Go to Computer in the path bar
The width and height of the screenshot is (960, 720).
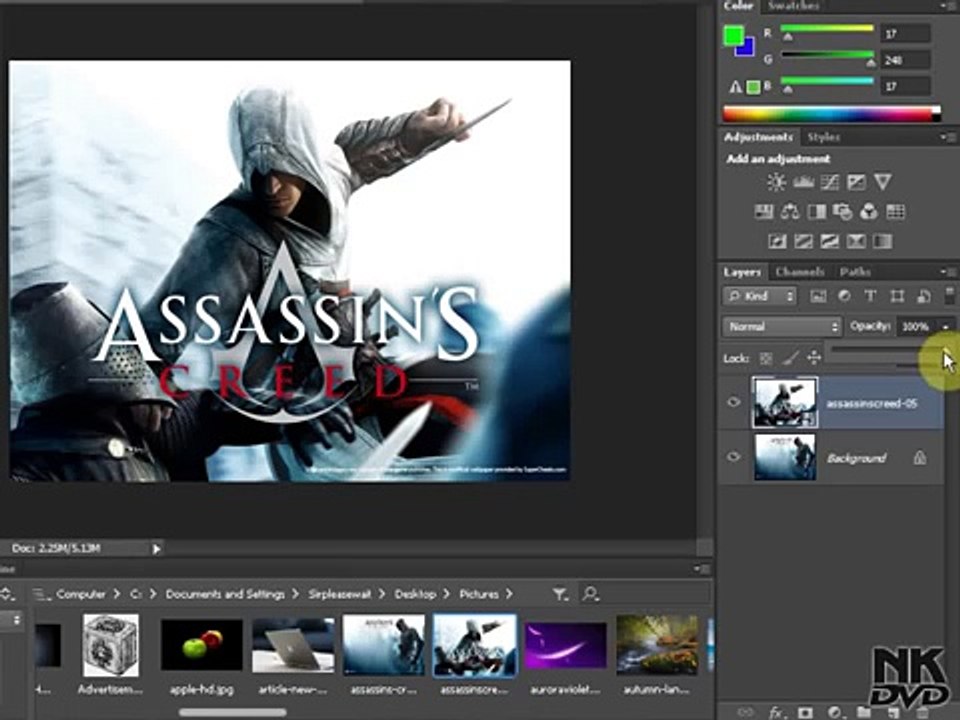(80, 594)
